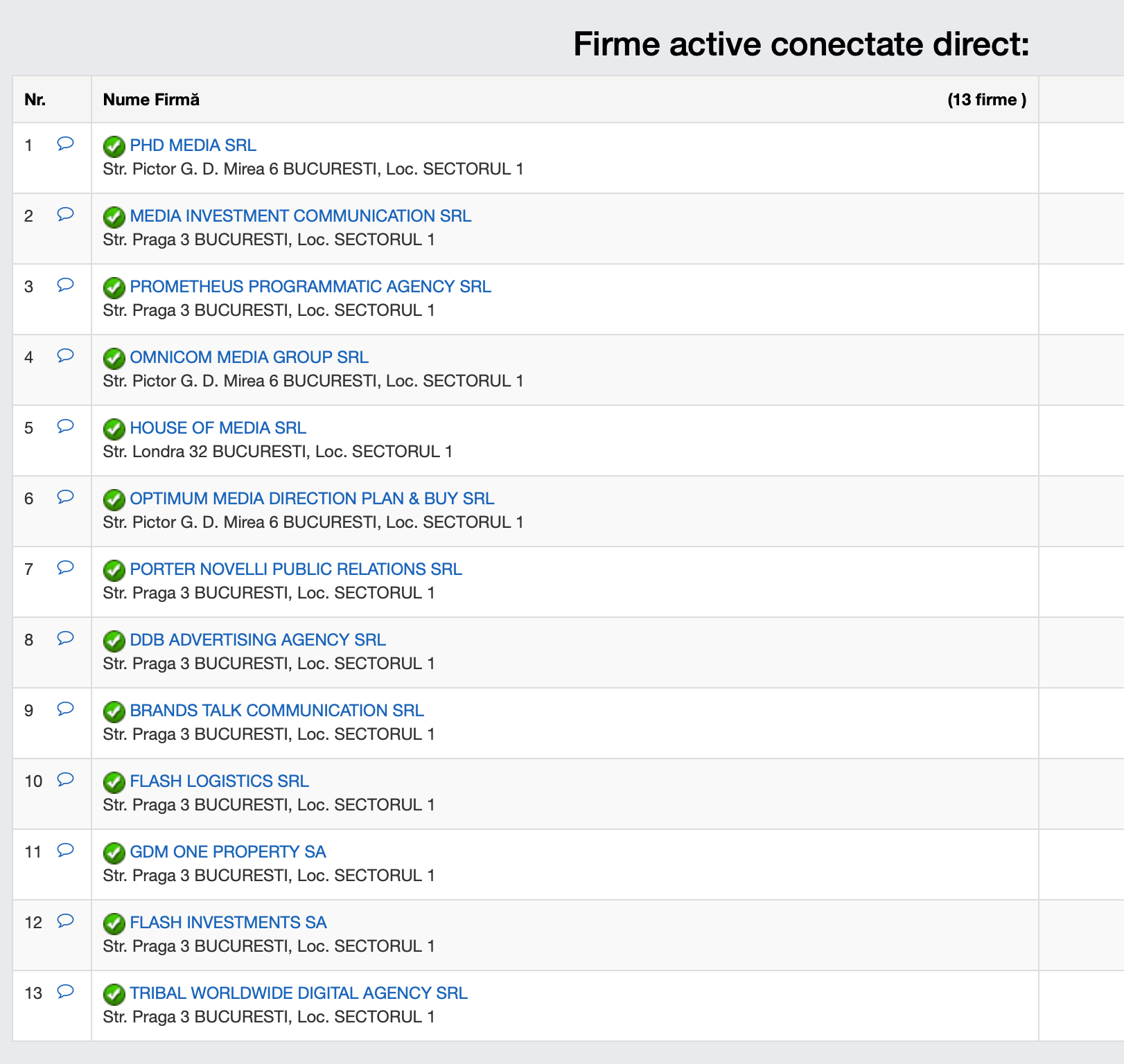This screenshot has width=1124, height=1064.
Task: Click address text under OPTIMUM MEDIA DIRECTION
Action: [x=313, y=522]
